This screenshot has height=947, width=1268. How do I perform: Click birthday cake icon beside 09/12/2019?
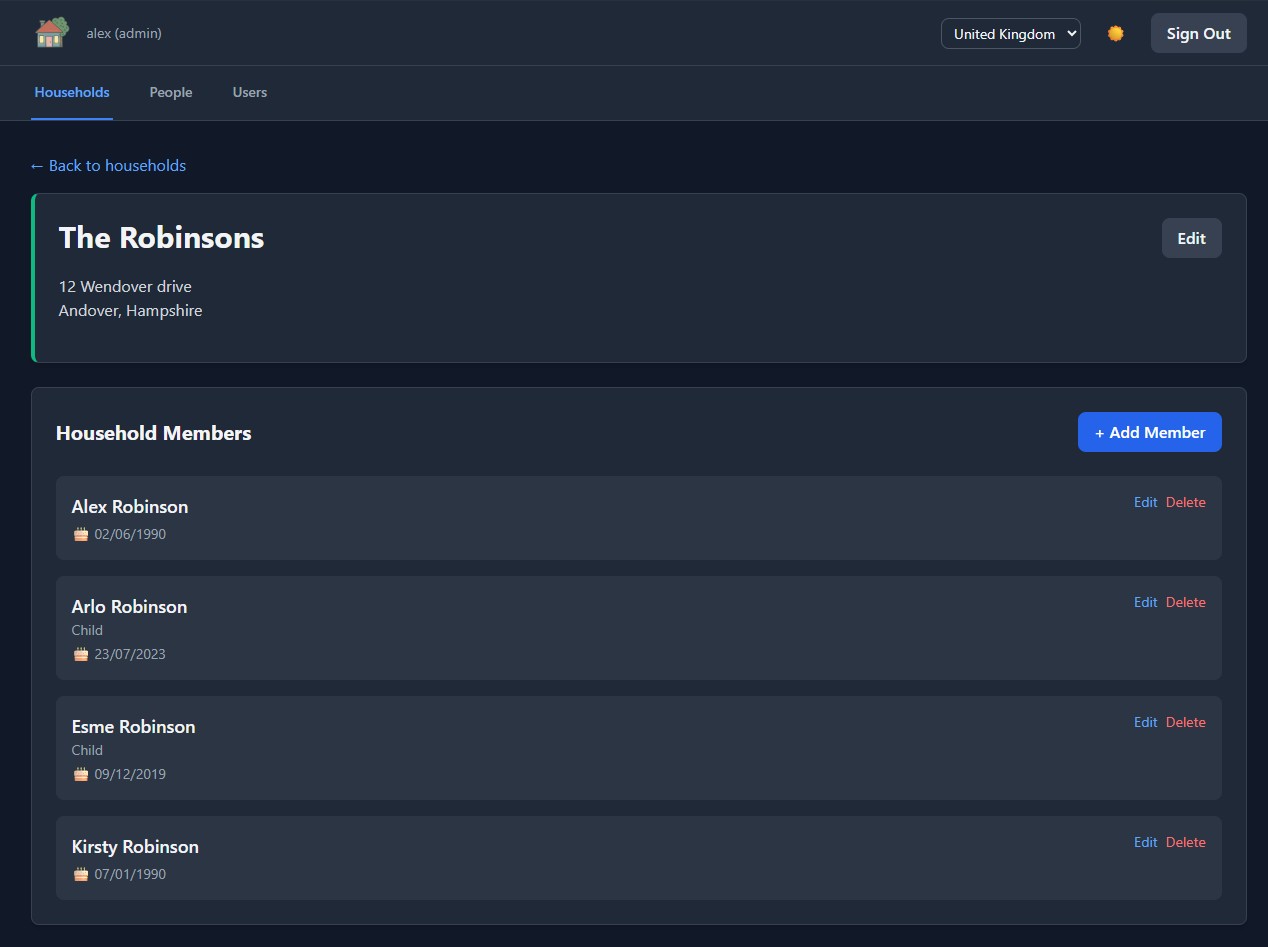[81, 774]
